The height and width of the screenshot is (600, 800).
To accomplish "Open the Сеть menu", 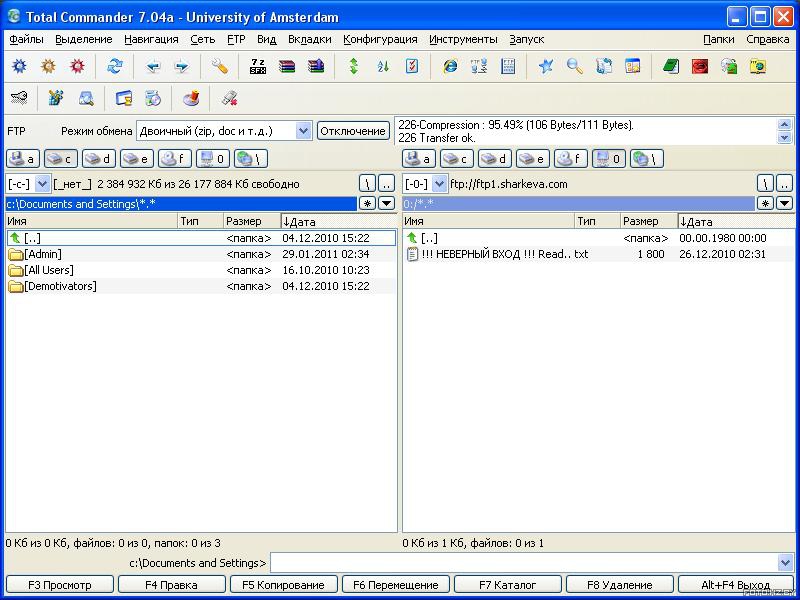I will tap(203, 39).
